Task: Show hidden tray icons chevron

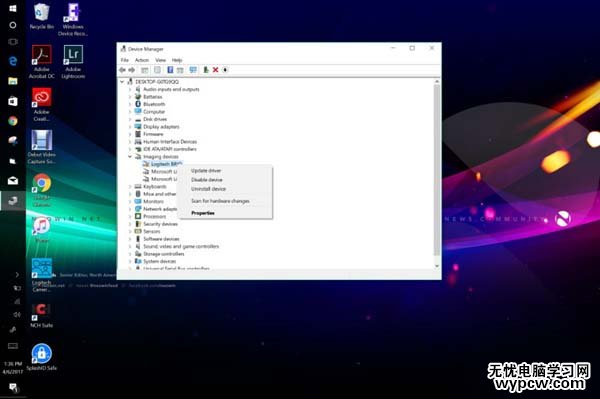Action: point(17,274)
